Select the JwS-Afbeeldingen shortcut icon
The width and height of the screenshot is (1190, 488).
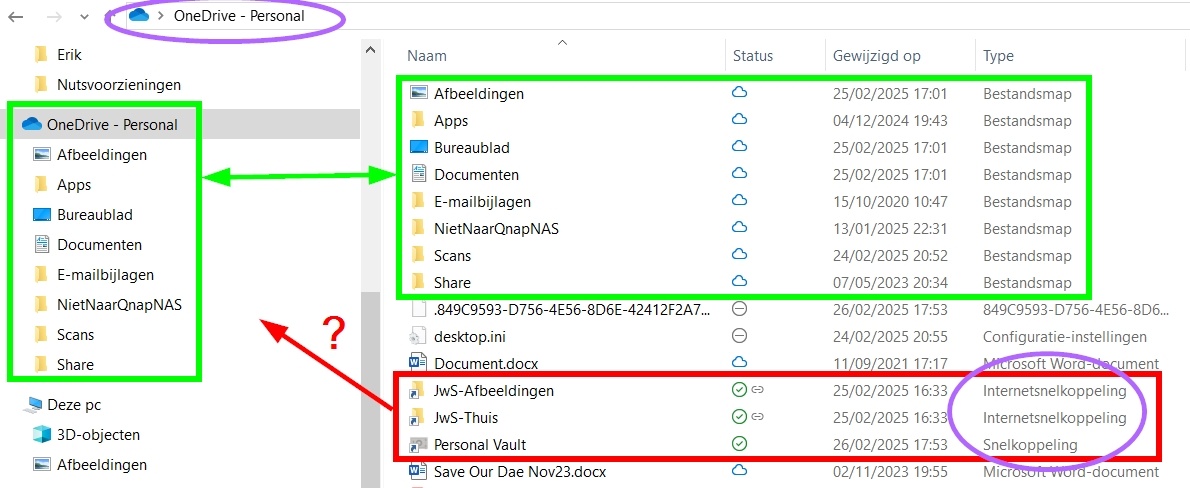pyautogui.click(x=417, y=391)
